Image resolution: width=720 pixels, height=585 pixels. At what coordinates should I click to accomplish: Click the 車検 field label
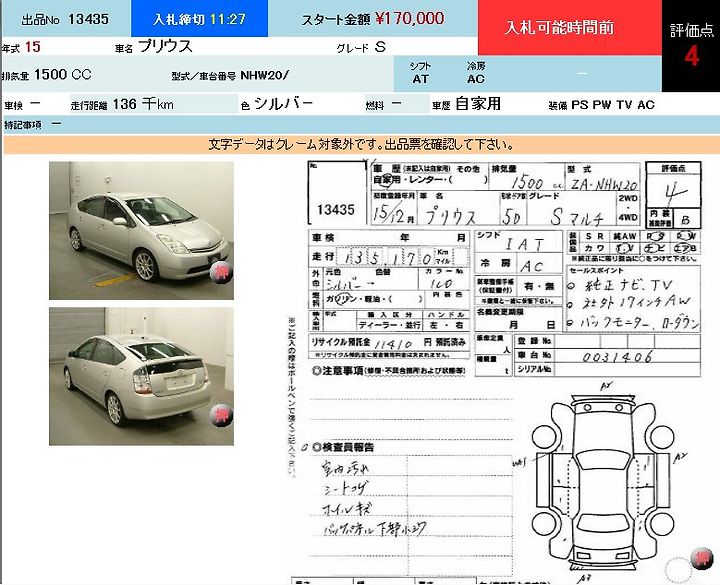pyautogui.click(x=13, y=106)
